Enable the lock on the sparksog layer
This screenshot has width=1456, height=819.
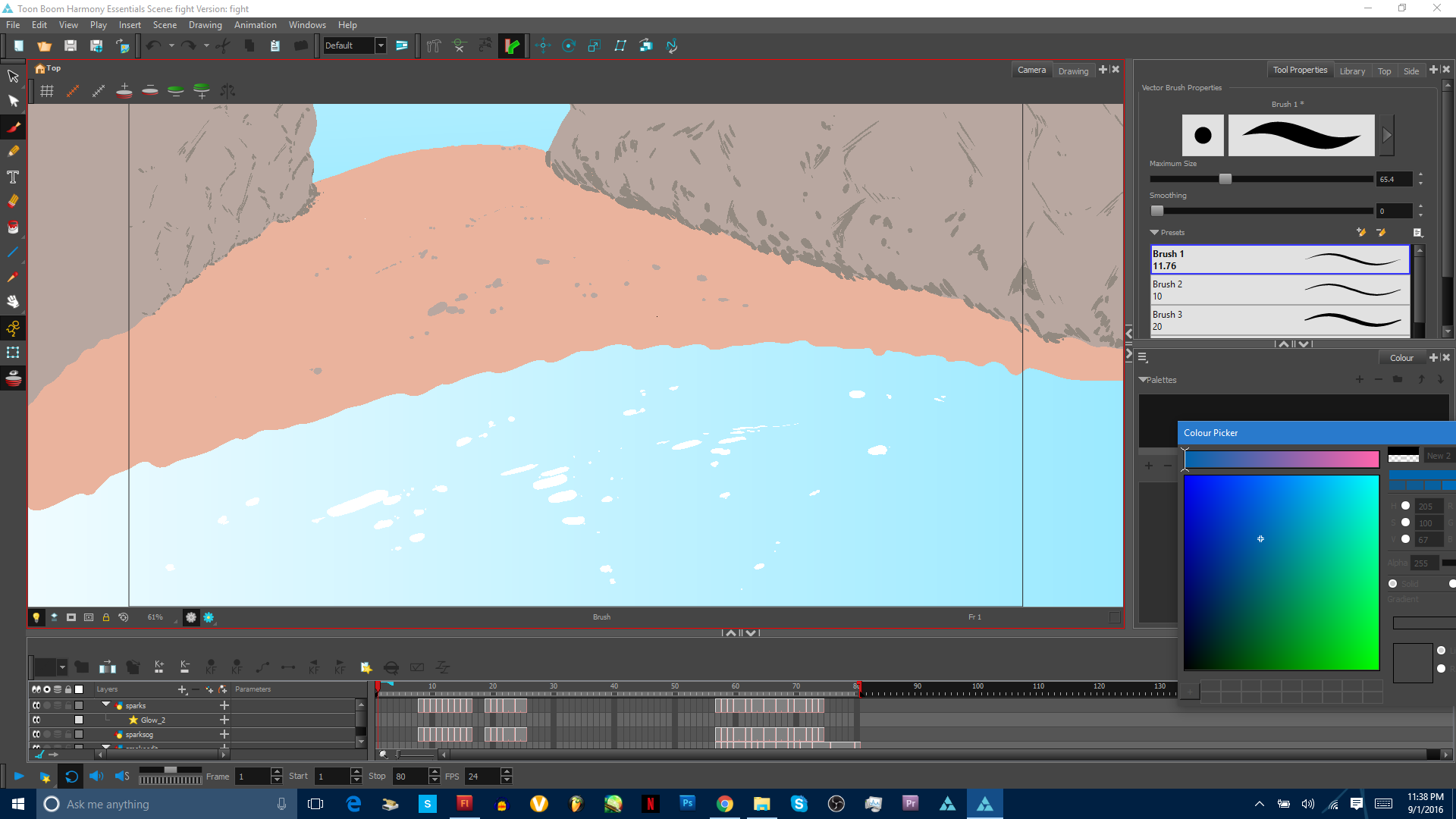coord(67,734)
